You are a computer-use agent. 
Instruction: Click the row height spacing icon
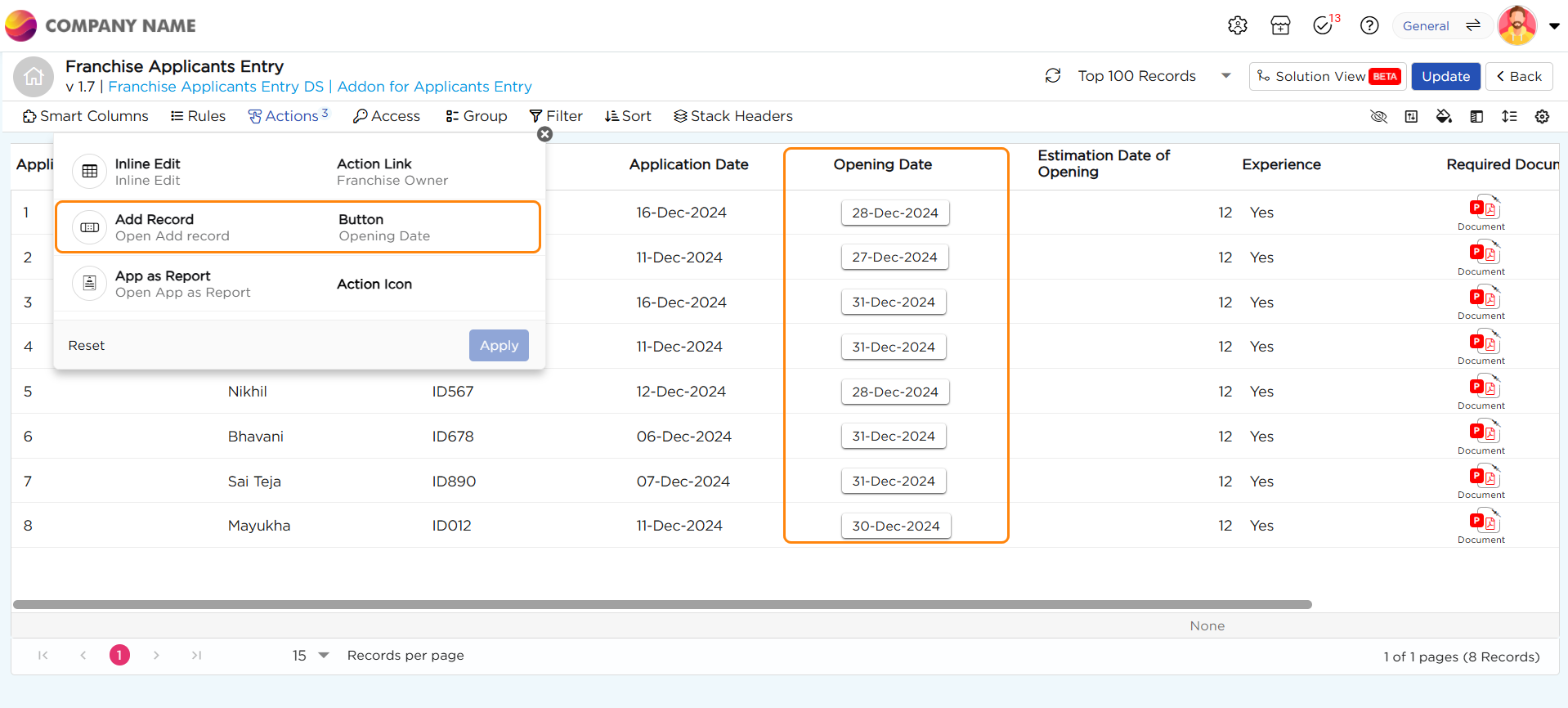(1509, 116)
